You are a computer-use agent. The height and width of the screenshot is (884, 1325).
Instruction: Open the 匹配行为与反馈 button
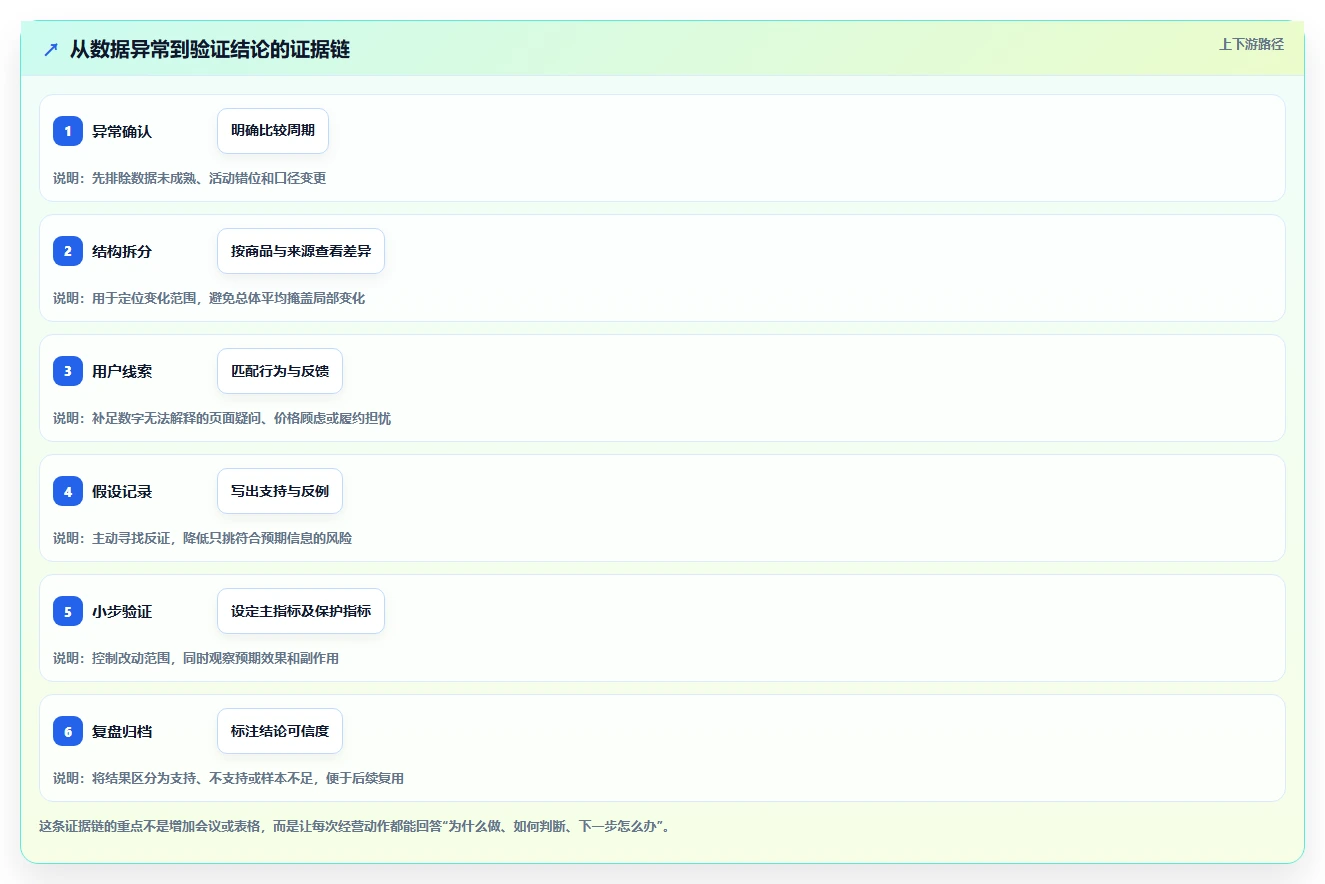(x=280, y=371)
